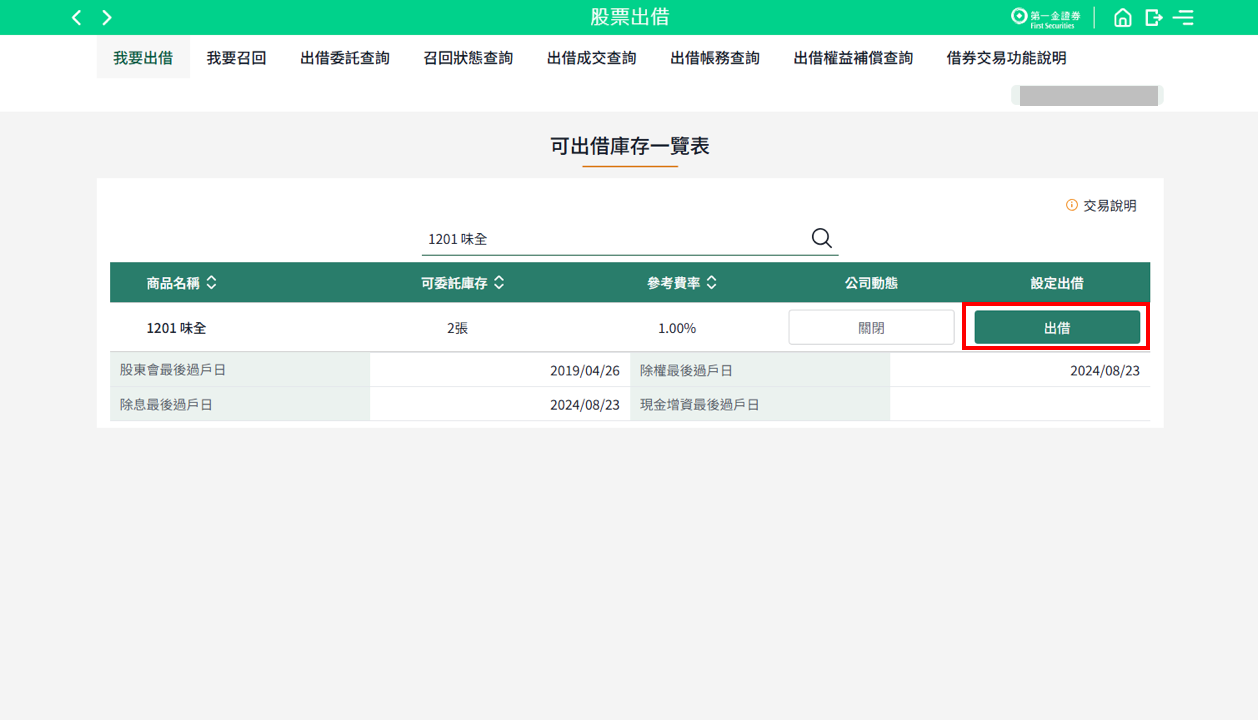Click the First Securities logo
The image size is (1258, 720).
1046,18
